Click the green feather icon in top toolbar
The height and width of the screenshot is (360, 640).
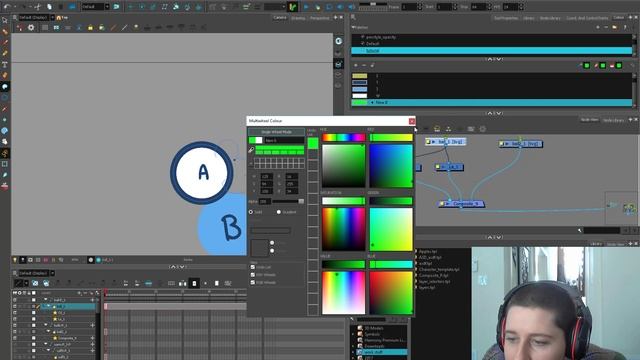coord(292,7)
